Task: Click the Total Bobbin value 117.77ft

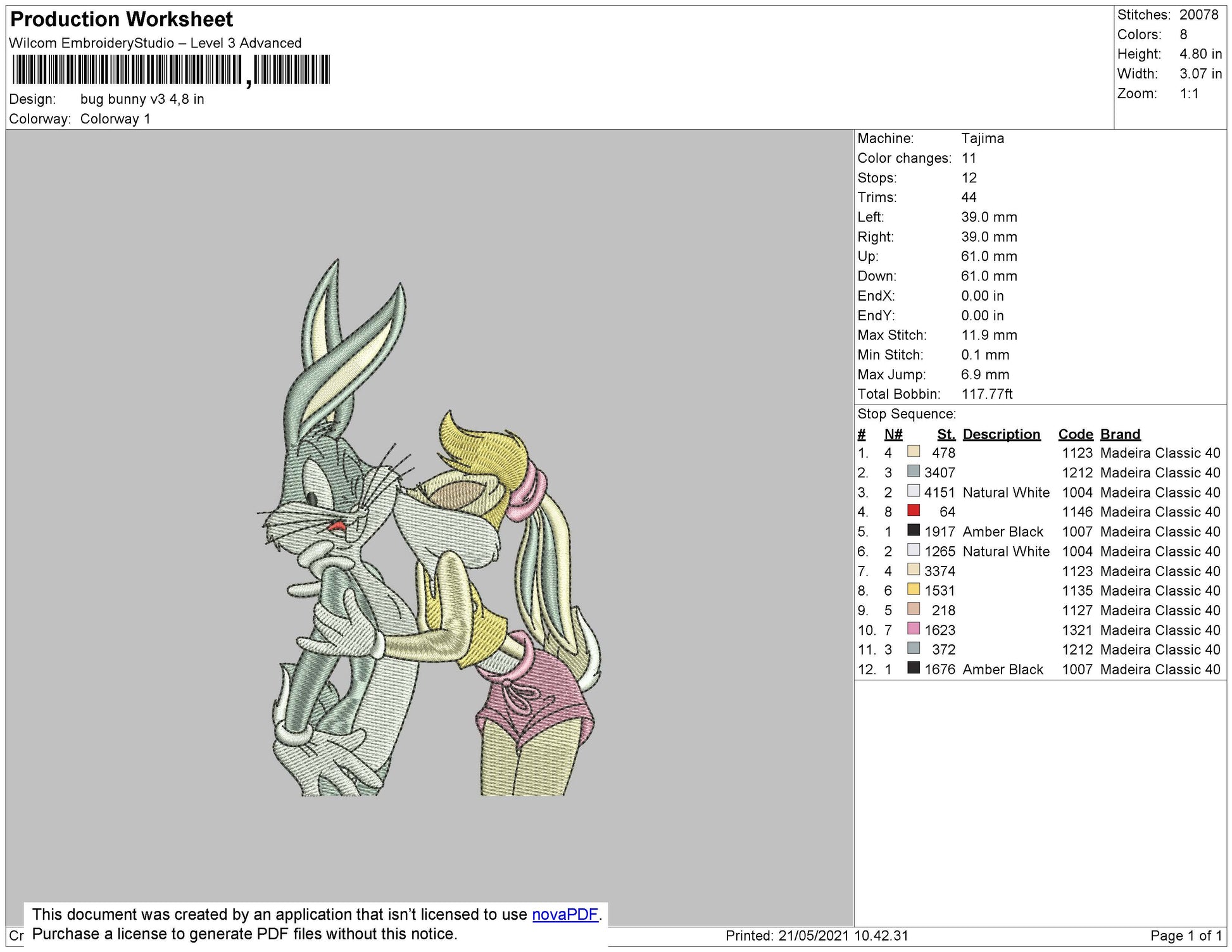Action: pyautogui.click(x=987, y=394)
